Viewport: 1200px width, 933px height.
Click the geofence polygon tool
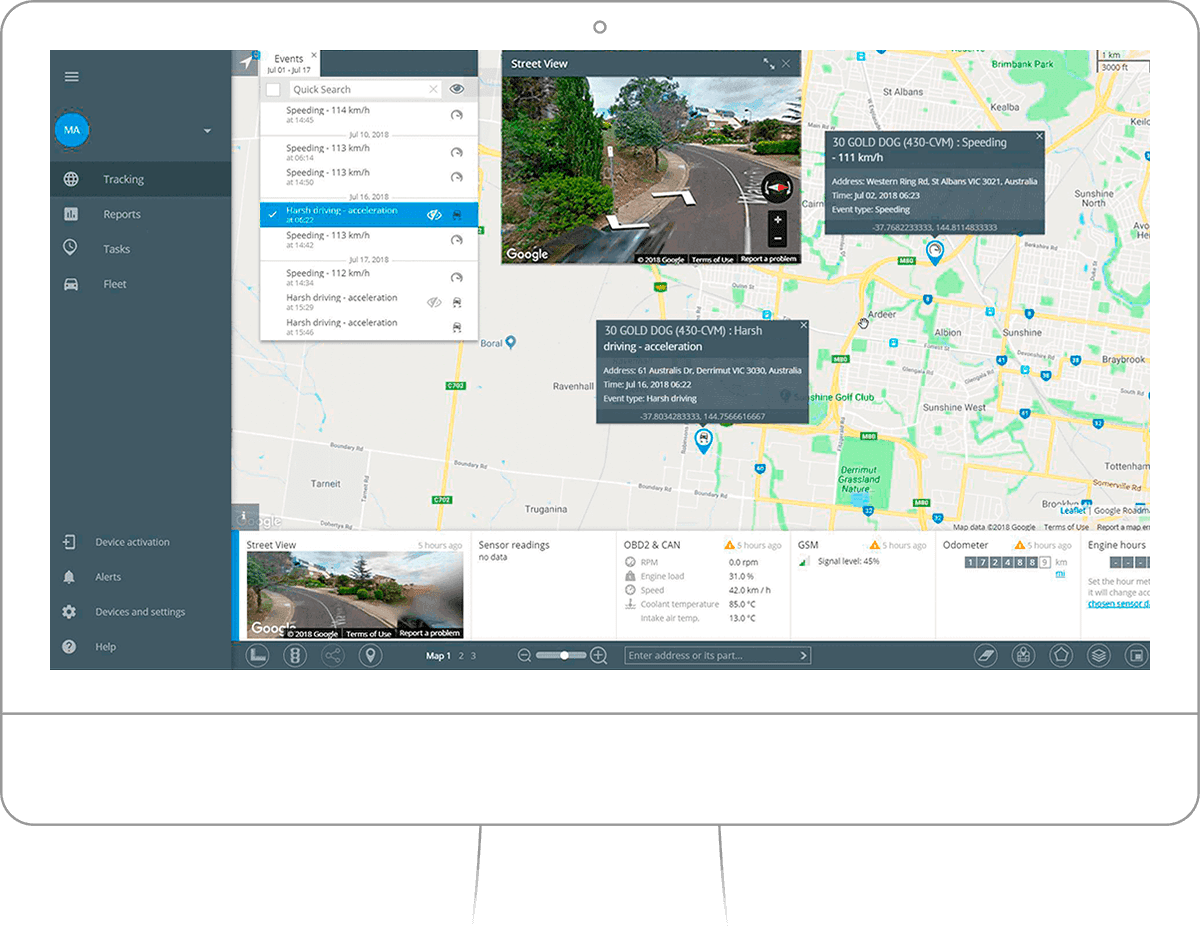tap(1060, 656)
